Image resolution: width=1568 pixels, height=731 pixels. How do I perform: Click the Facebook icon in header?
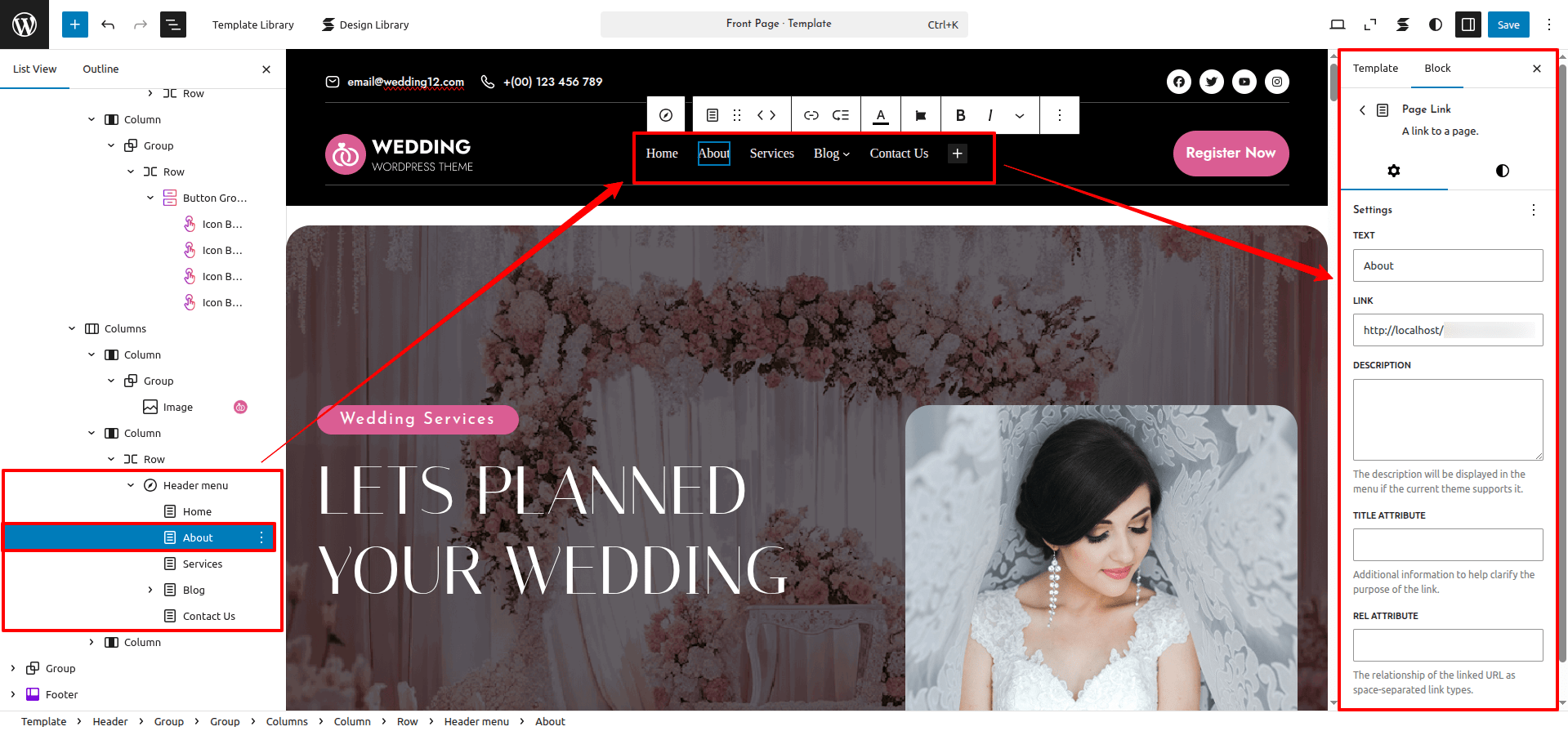tap(1178, 82)
